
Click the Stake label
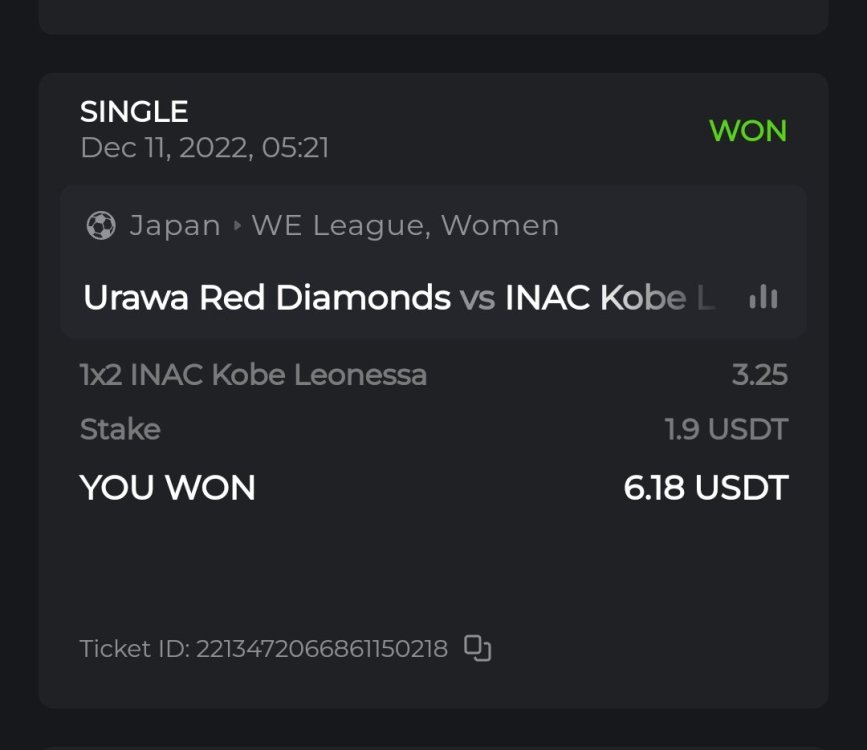pyautogui.click(x=120, y=430)
